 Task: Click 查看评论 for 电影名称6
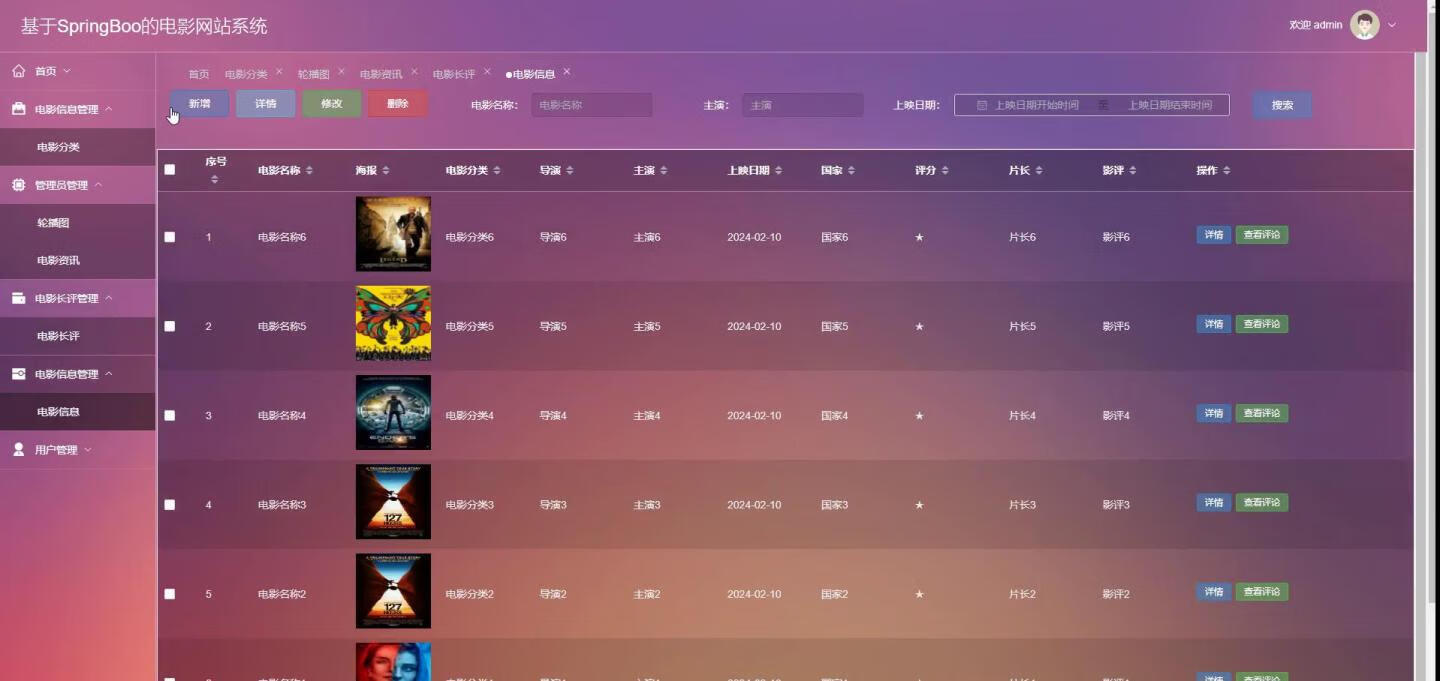point(1262,235)
